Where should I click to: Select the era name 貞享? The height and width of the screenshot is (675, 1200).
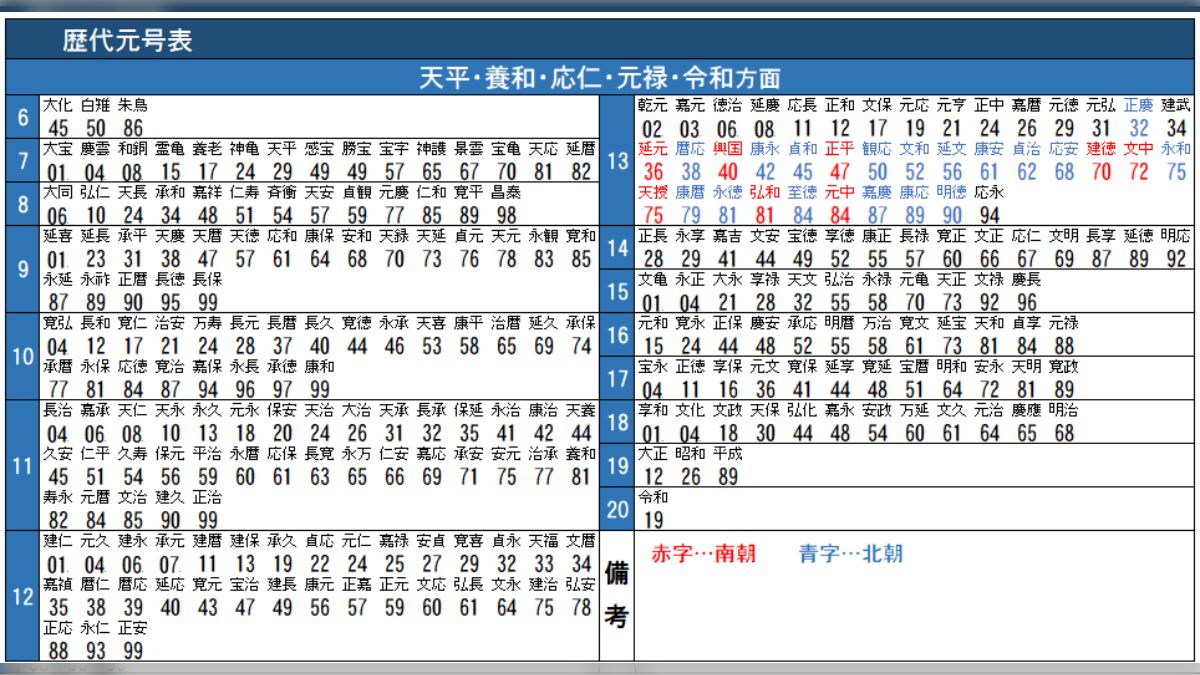point(1026,323)
